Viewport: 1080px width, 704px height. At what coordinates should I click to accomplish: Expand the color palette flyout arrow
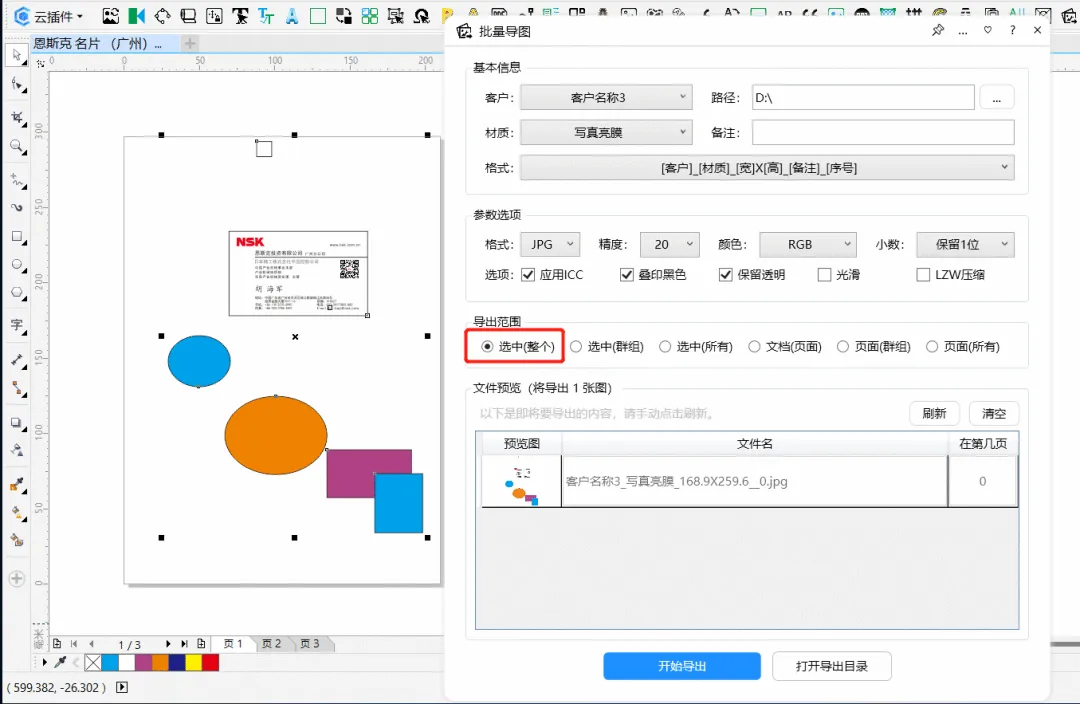[45, 663]
